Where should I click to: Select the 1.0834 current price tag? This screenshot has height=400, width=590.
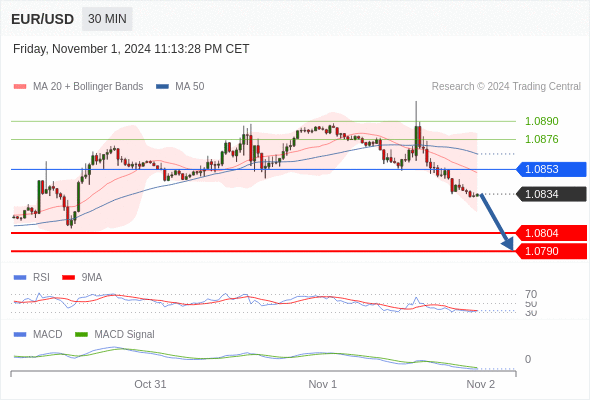(x=551, y=194)
